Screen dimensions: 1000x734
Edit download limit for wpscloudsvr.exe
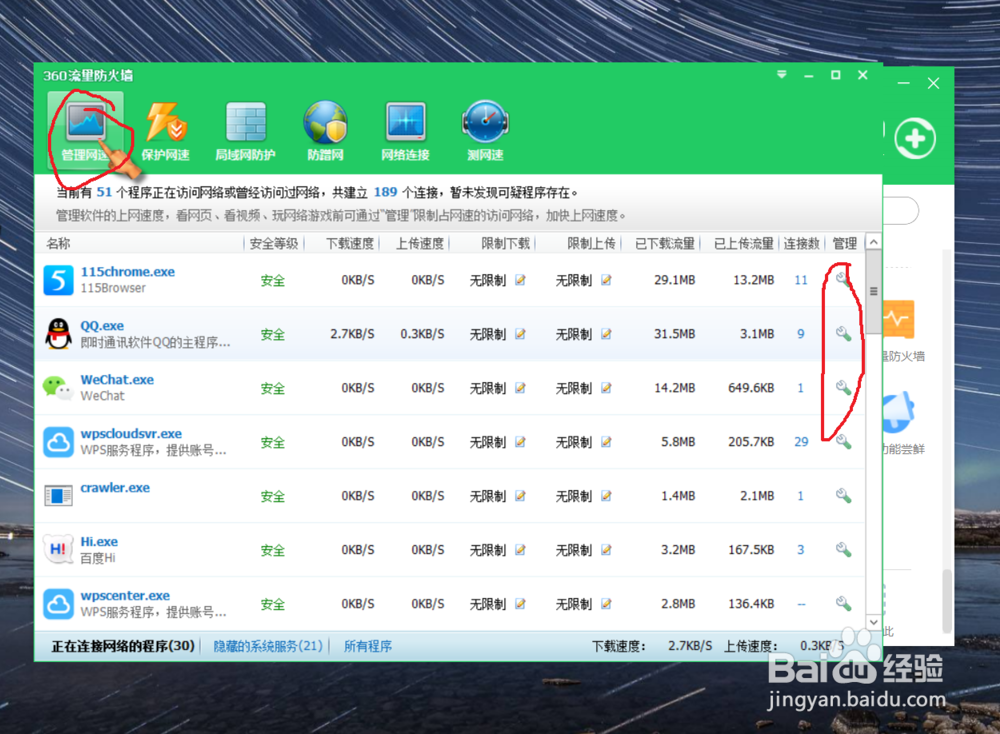[x=520, y=442]
